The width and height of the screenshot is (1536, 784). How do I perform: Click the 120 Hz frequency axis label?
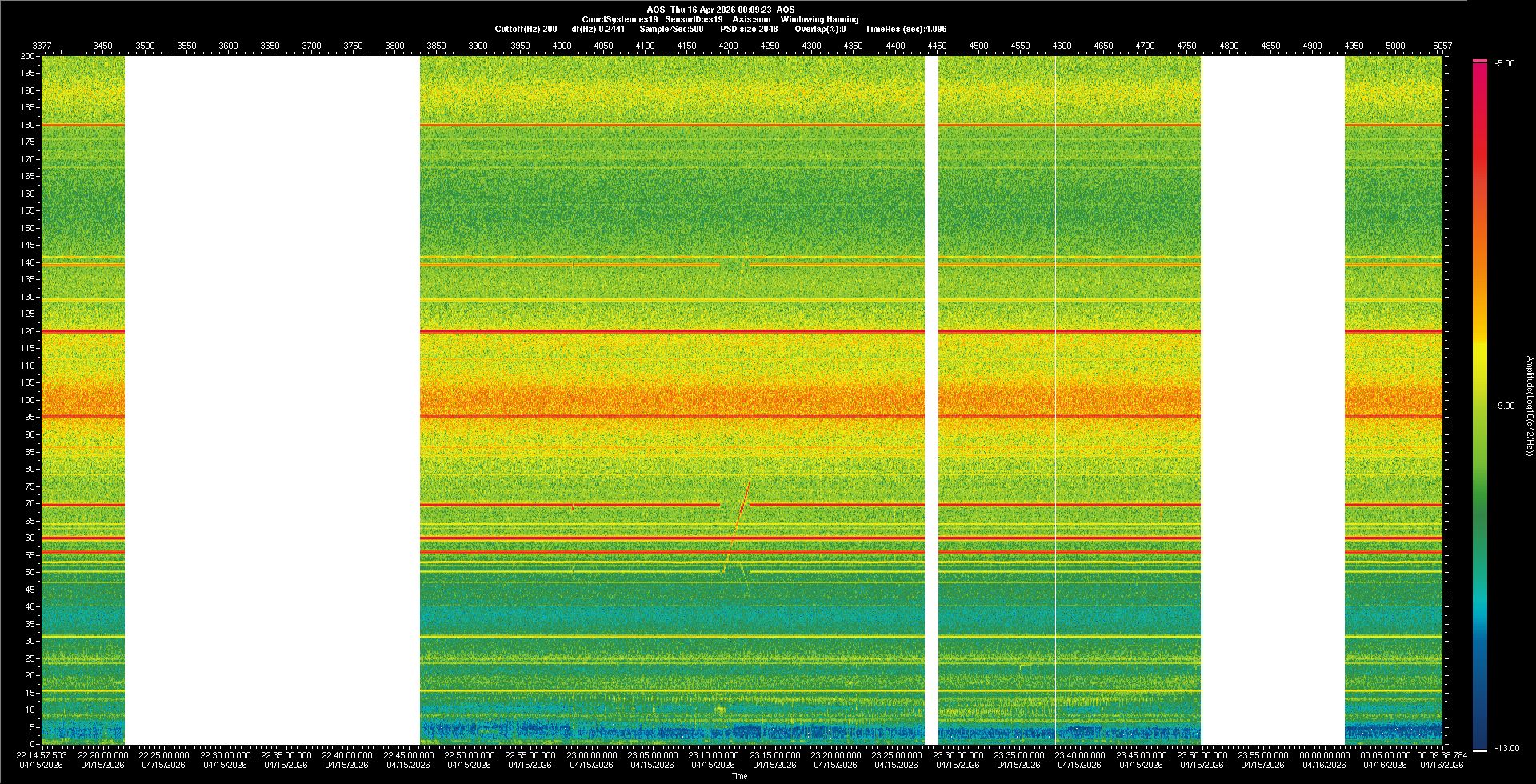[28, 331]
